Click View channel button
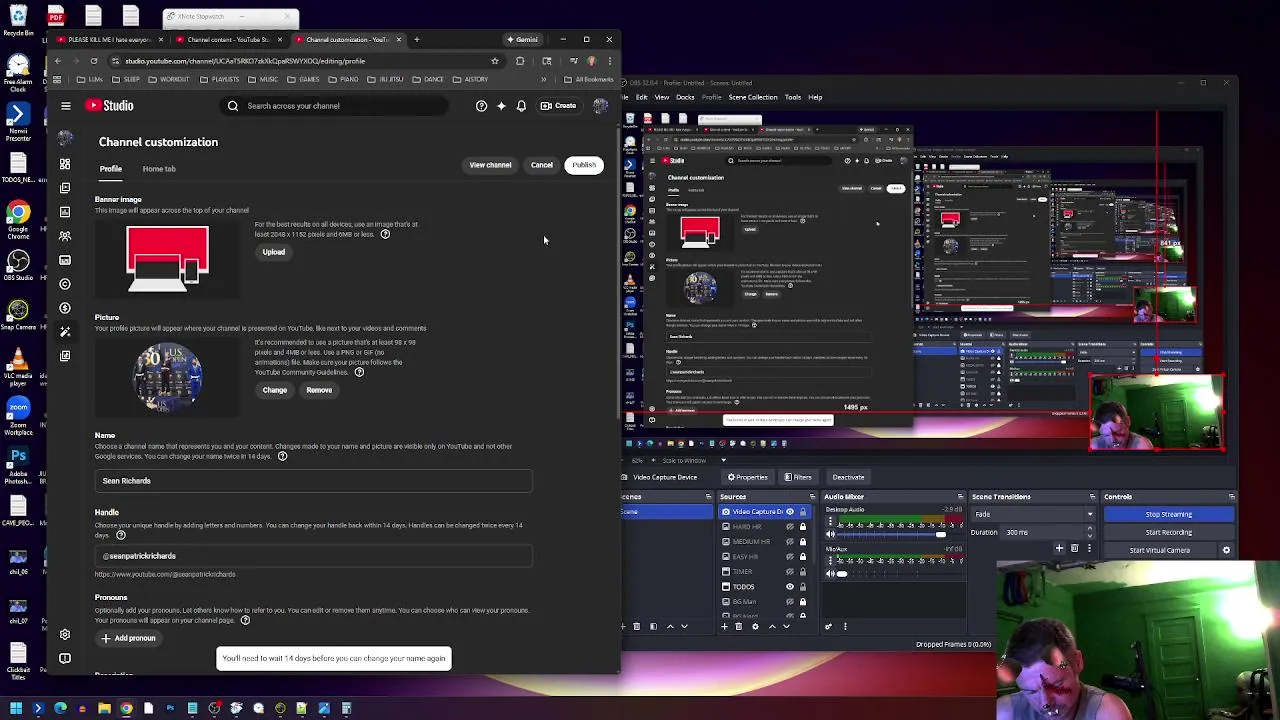 tap(490, 165)
